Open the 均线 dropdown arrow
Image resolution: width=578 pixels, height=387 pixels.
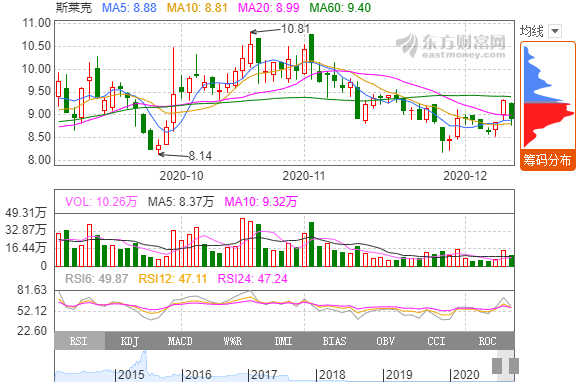click(x=555, y=31)
